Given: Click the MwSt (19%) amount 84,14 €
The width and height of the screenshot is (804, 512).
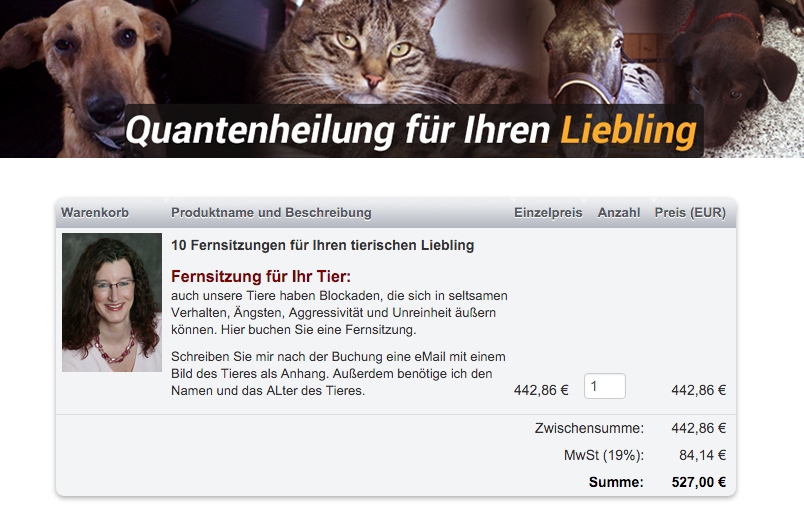Looking at the screenshot, I should pyautogui.click(x=702, y=455).
